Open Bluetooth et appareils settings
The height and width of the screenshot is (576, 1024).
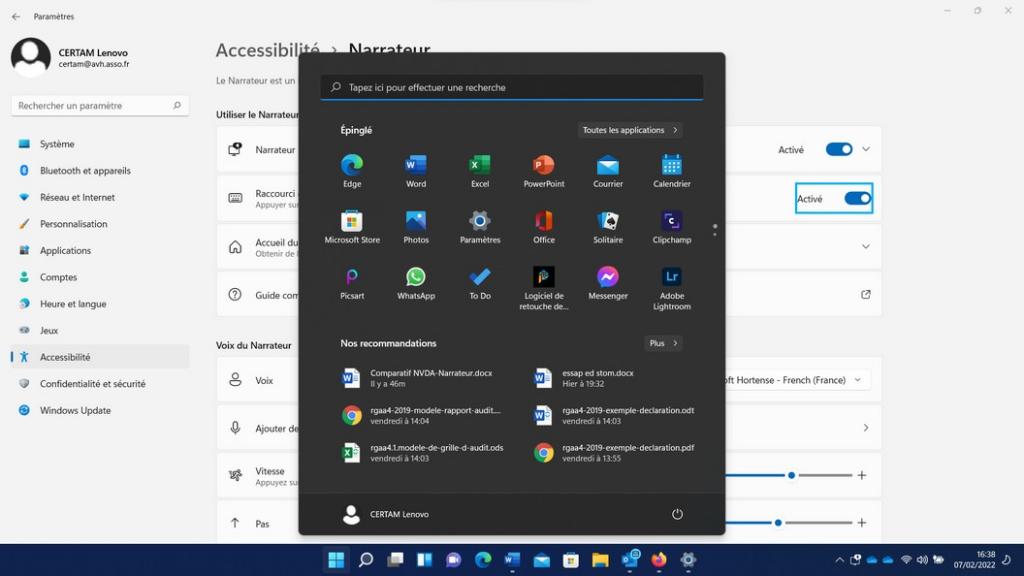[x=100, y=170]
